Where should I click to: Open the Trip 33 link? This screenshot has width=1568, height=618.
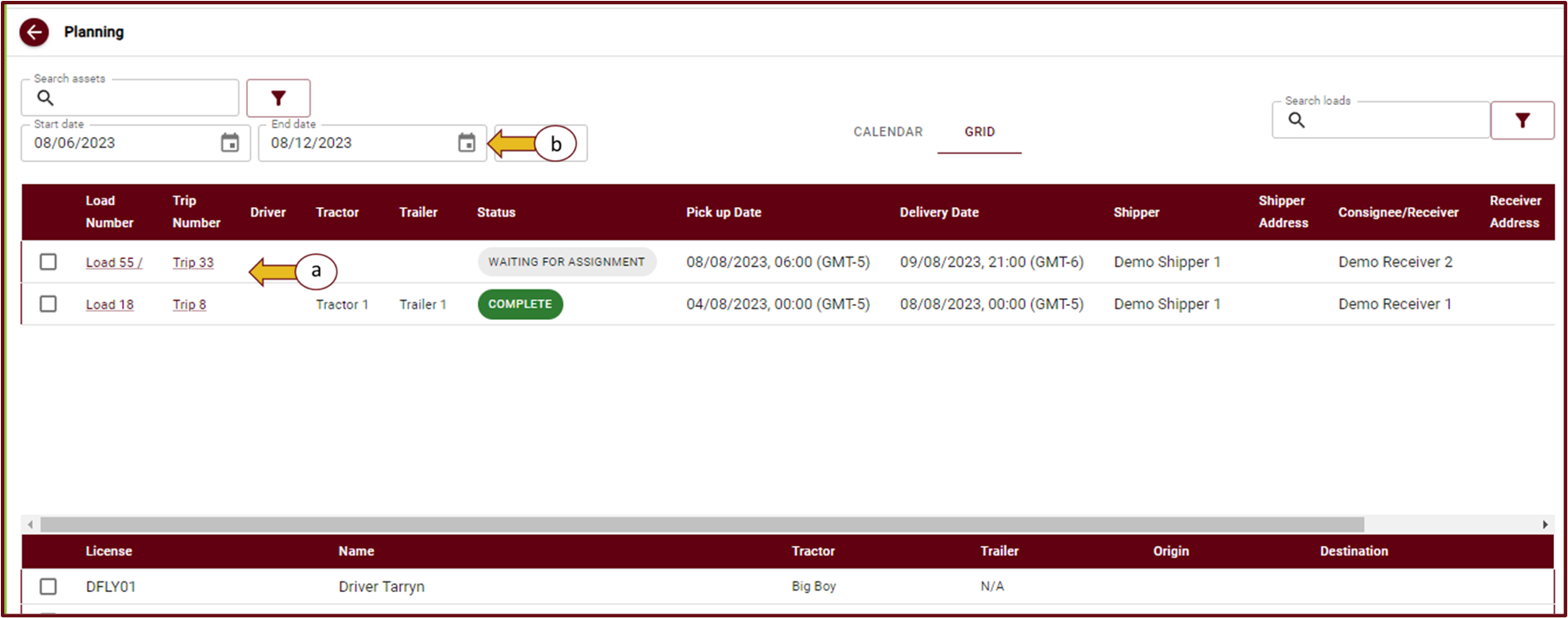[193, 263]
